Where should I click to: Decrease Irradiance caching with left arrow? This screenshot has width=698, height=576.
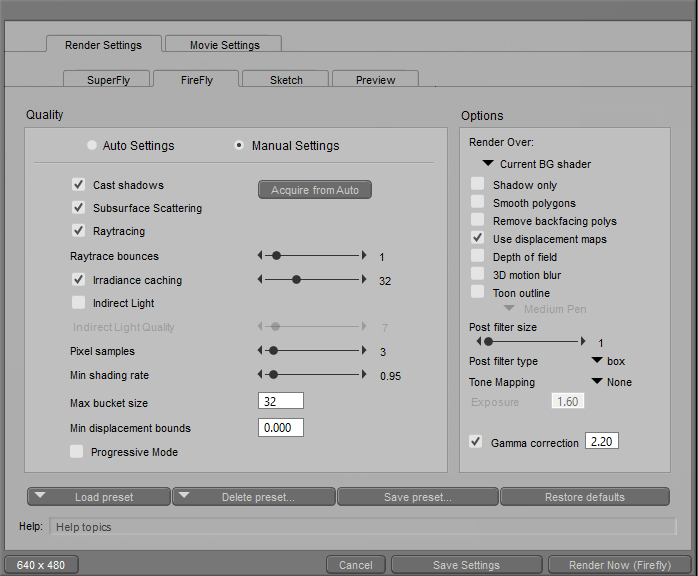click(260, 280)
